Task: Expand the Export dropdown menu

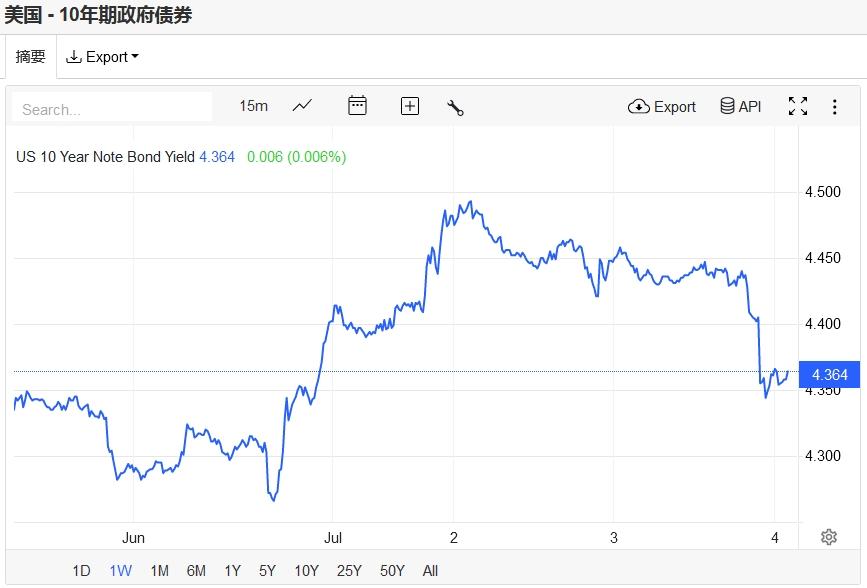Action: point(102,57)
